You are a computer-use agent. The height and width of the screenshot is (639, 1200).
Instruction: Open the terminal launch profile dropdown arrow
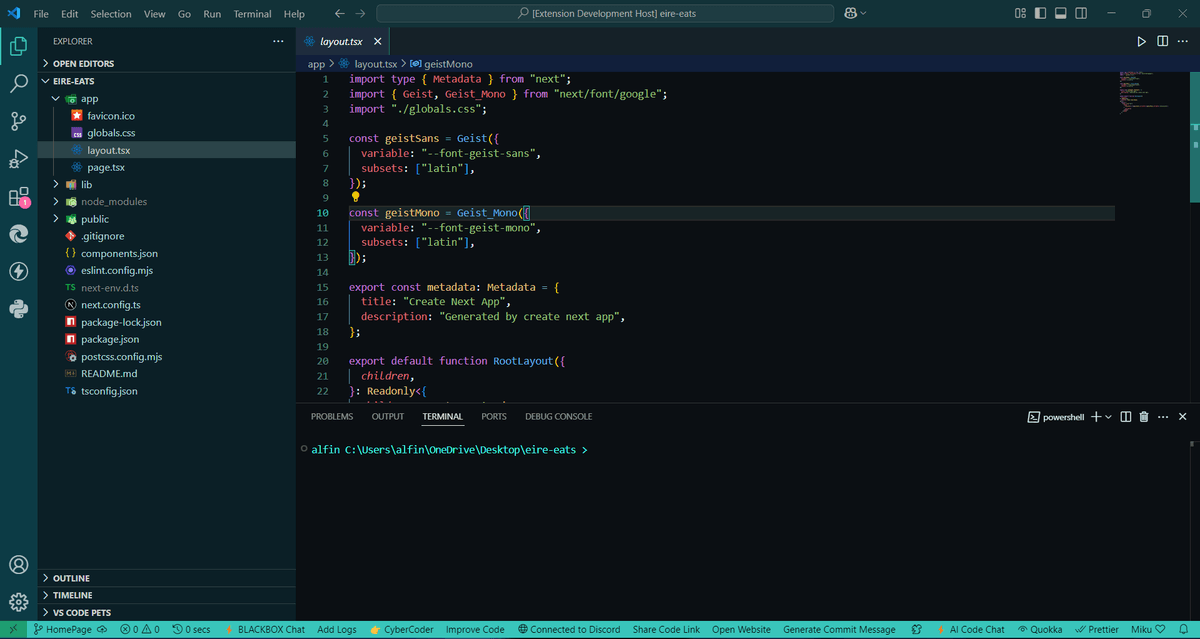click(1108, 417)
